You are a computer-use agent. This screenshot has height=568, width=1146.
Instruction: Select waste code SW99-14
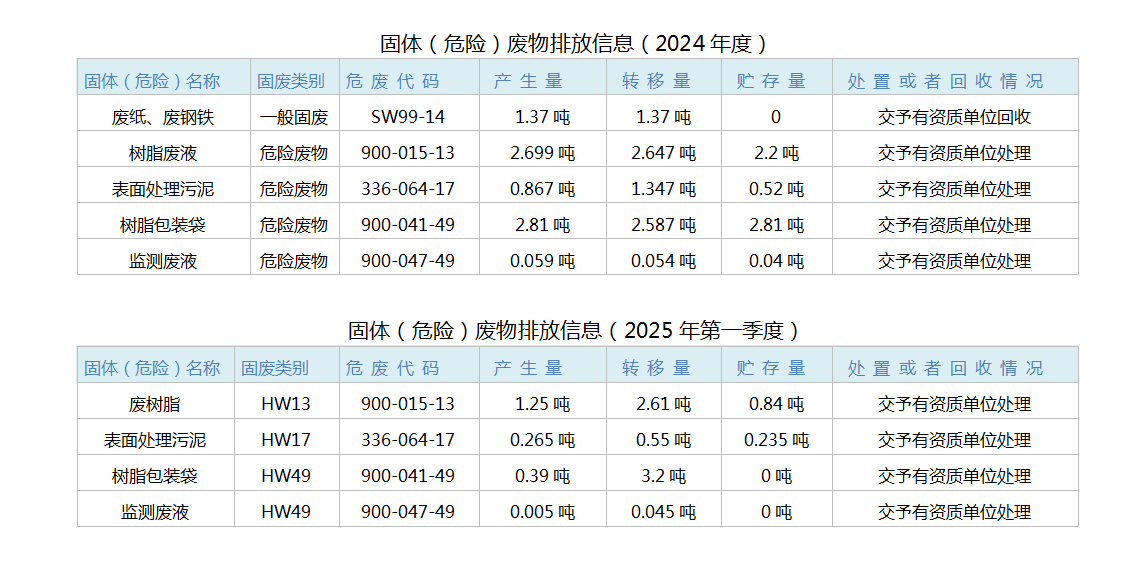(x=408, y=117)
